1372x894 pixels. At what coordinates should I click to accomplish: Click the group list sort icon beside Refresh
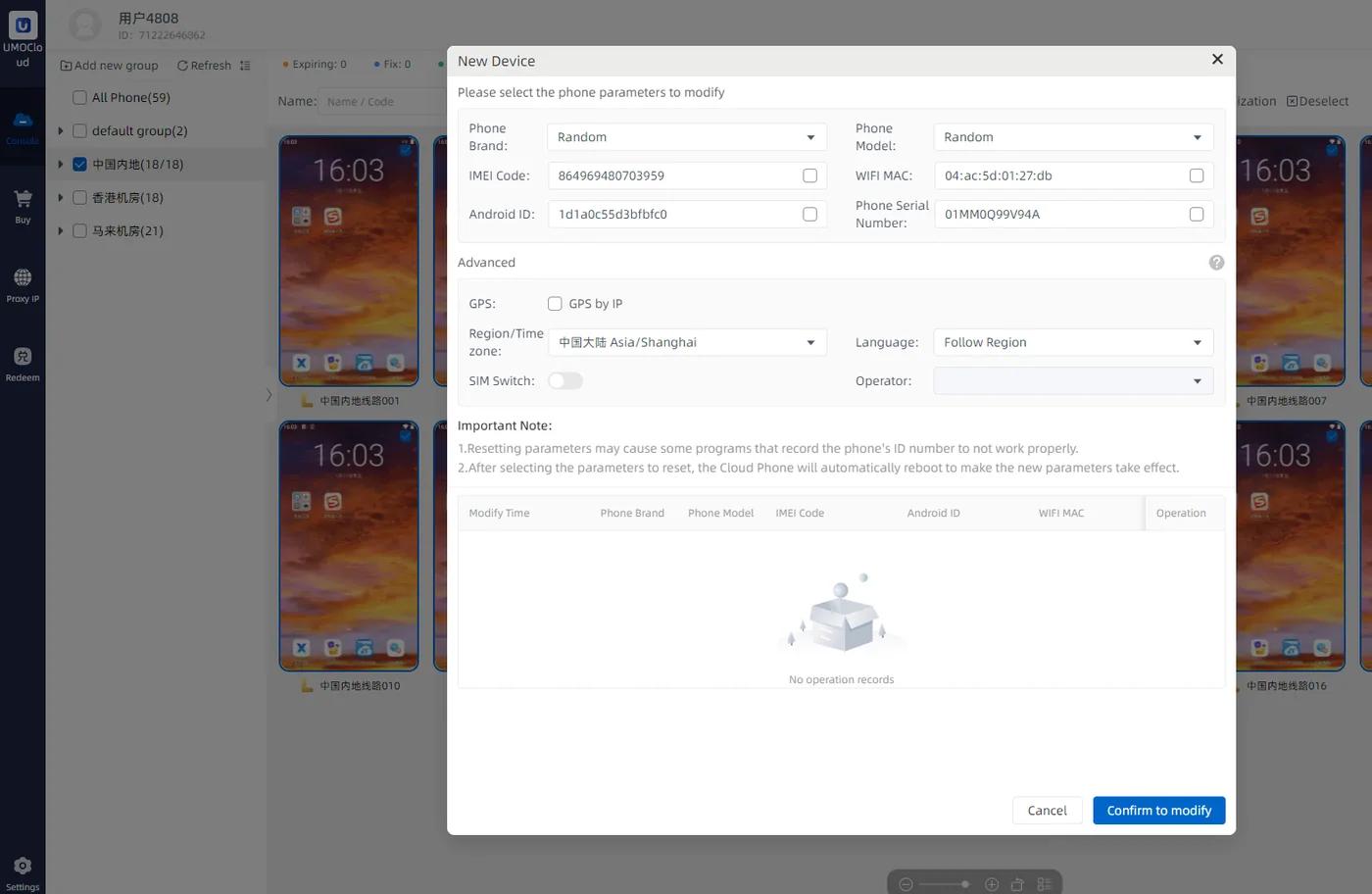(x=245, y=66)
